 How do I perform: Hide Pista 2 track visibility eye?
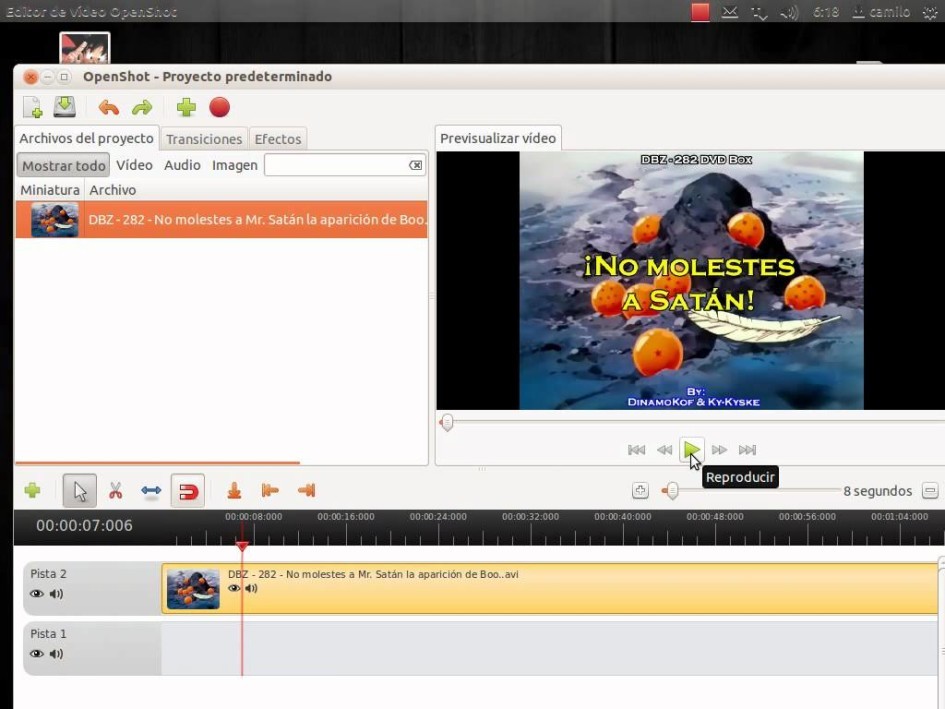pos(37,594)
